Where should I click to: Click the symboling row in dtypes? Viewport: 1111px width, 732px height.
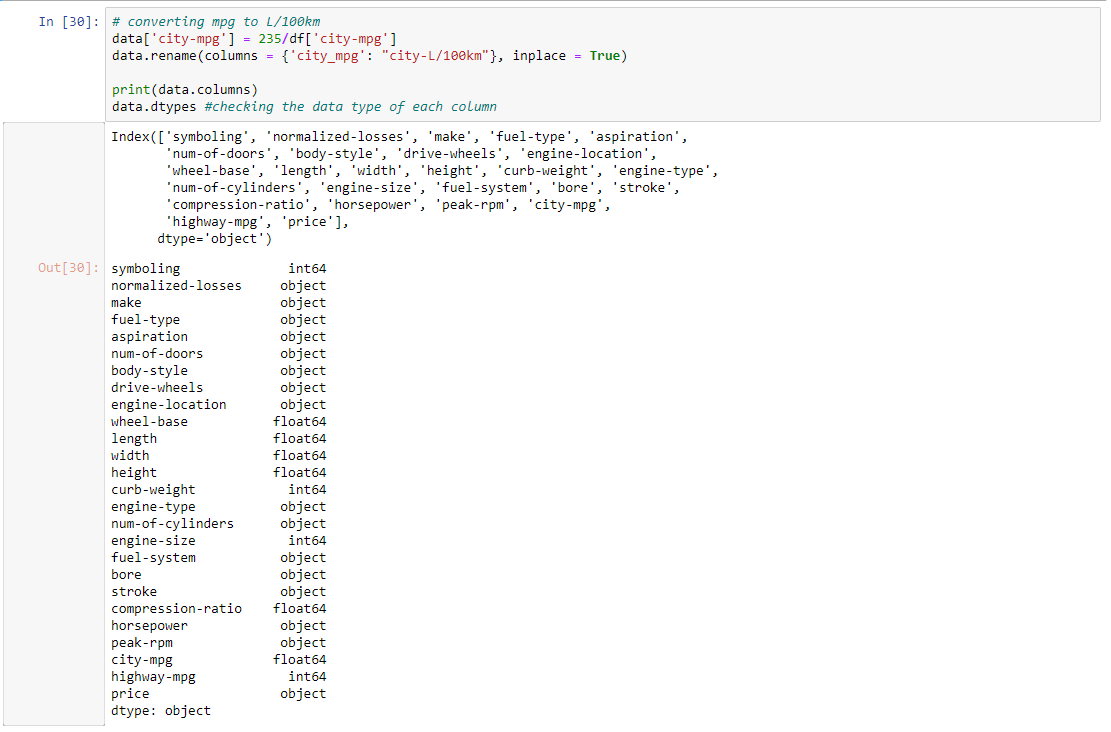click(218, 269)
